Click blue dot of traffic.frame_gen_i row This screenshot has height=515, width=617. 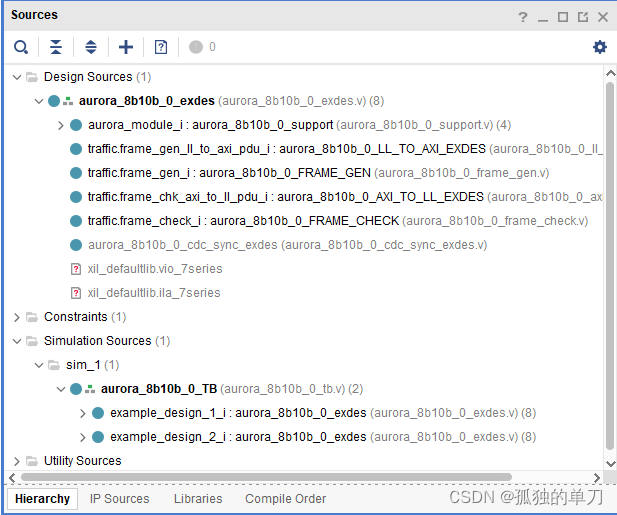76,173
